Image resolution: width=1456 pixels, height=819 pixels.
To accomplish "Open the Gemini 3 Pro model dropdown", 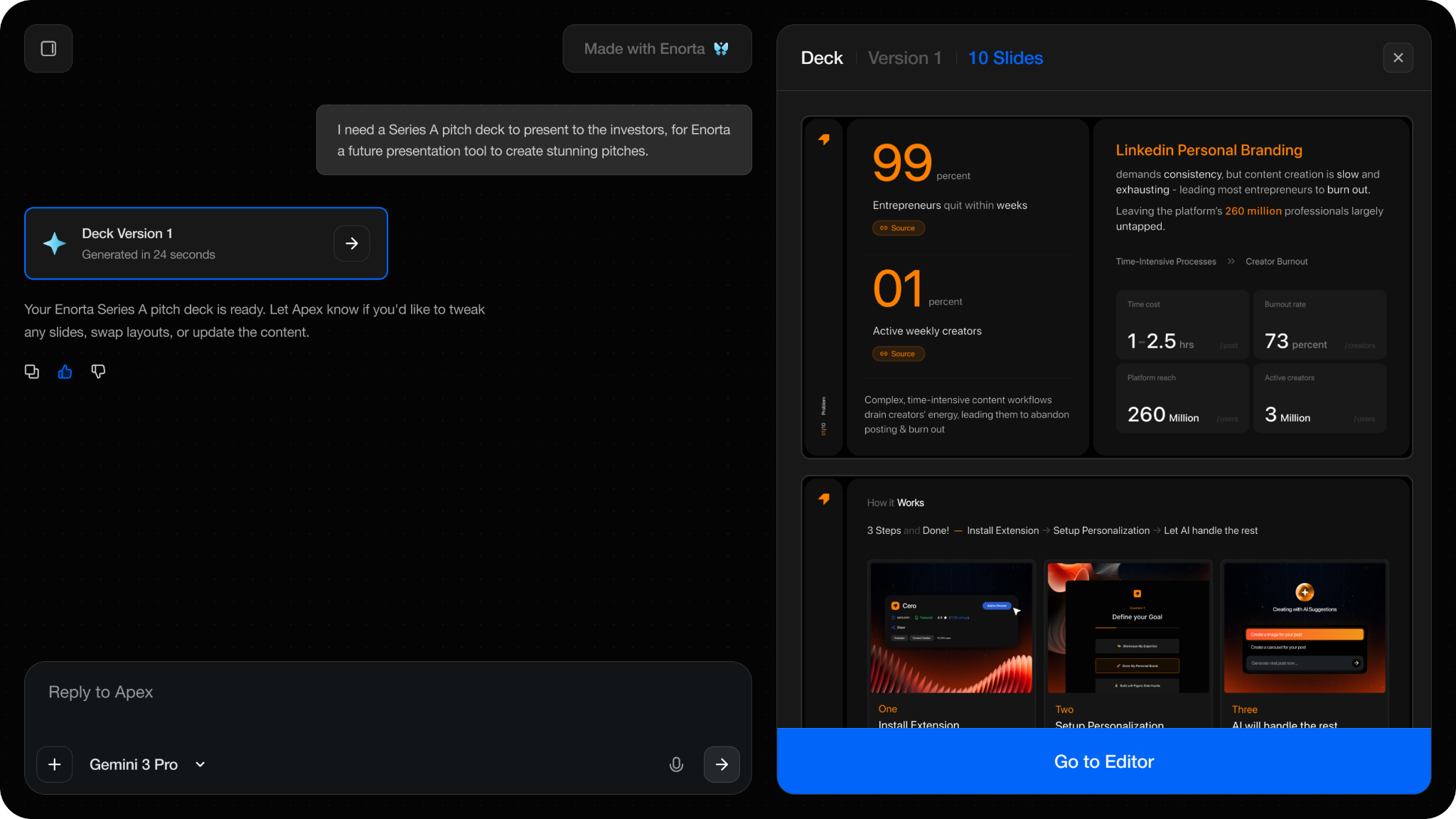I will coord(147,764).
